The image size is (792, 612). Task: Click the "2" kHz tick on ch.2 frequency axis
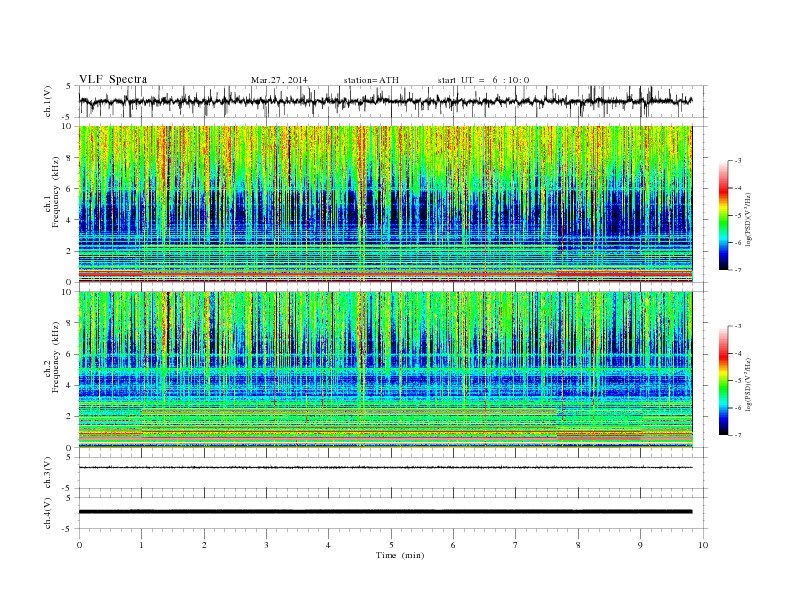pyautogui.click(x=70, y=417)
